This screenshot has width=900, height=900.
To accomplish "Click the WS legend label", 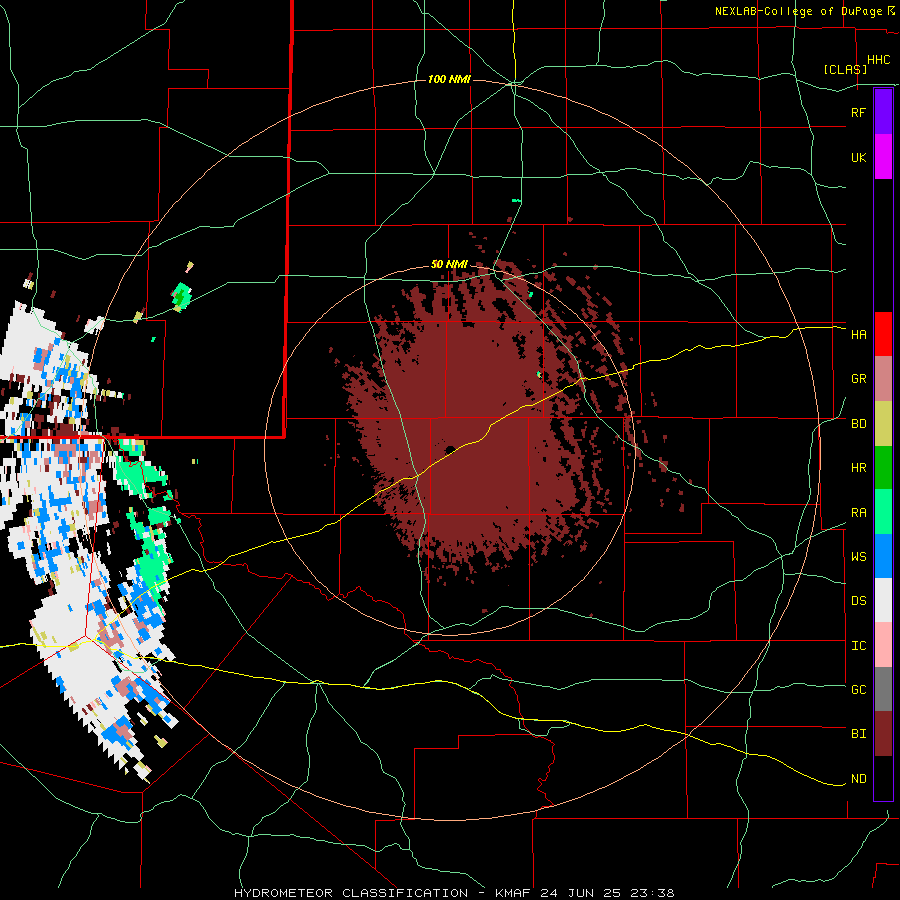I will tap(858, 556).
